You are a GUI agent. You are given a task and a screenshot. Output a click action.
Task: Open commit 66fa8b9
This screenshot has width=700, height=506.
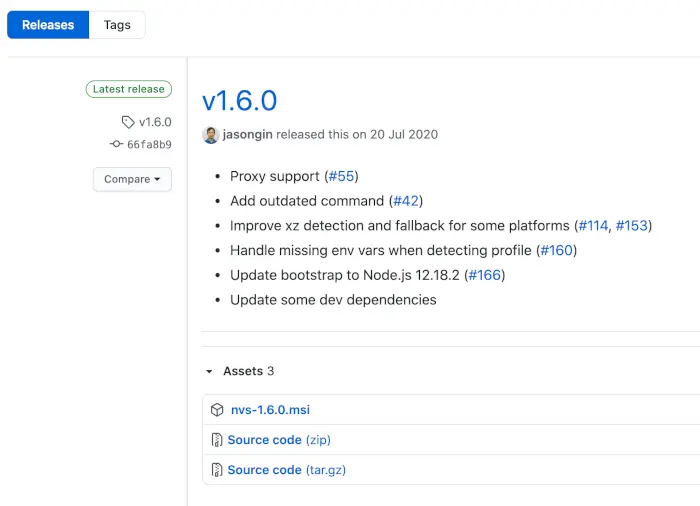point(149,144)
